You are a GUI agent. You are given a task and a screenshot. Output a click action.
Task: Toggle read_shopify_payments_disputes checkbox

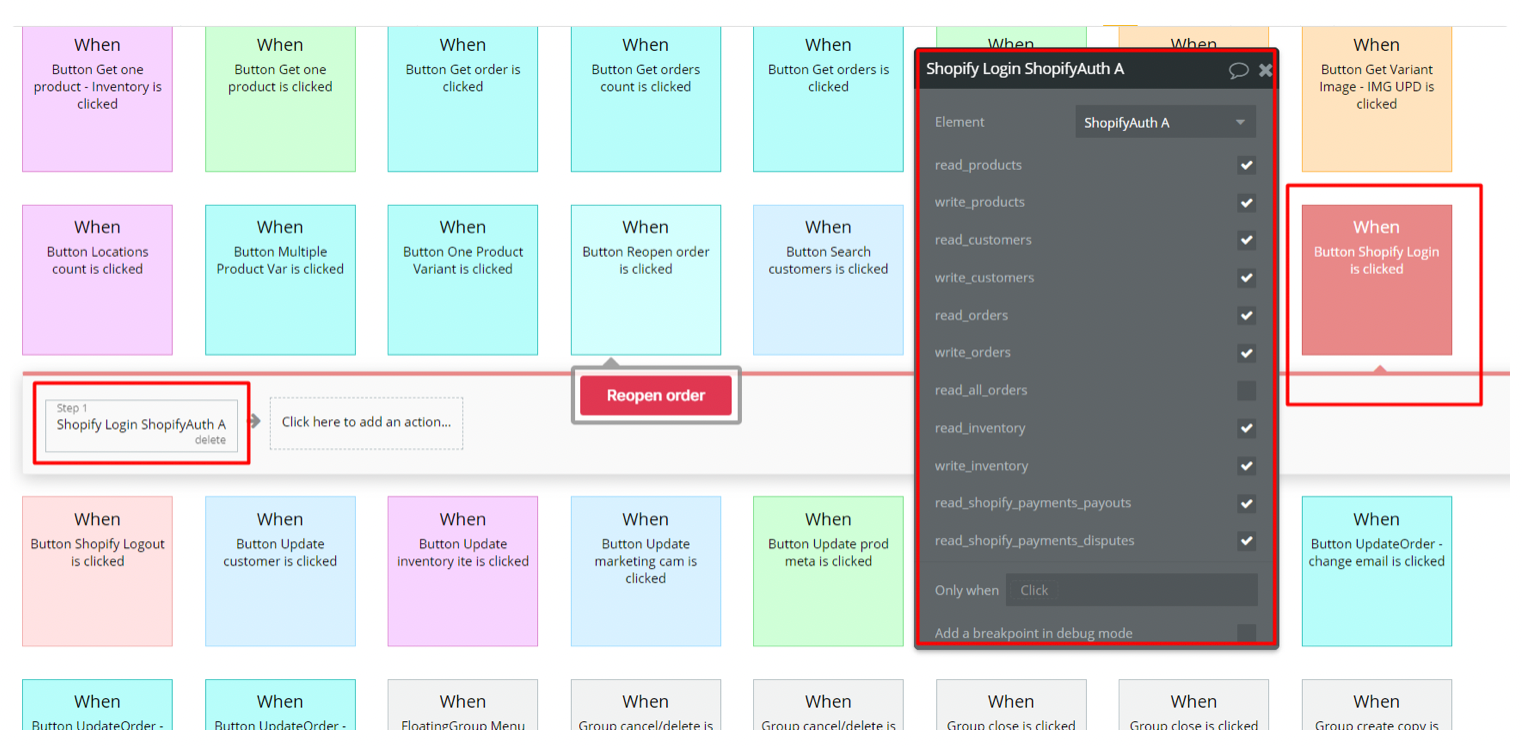point(1246,541)
